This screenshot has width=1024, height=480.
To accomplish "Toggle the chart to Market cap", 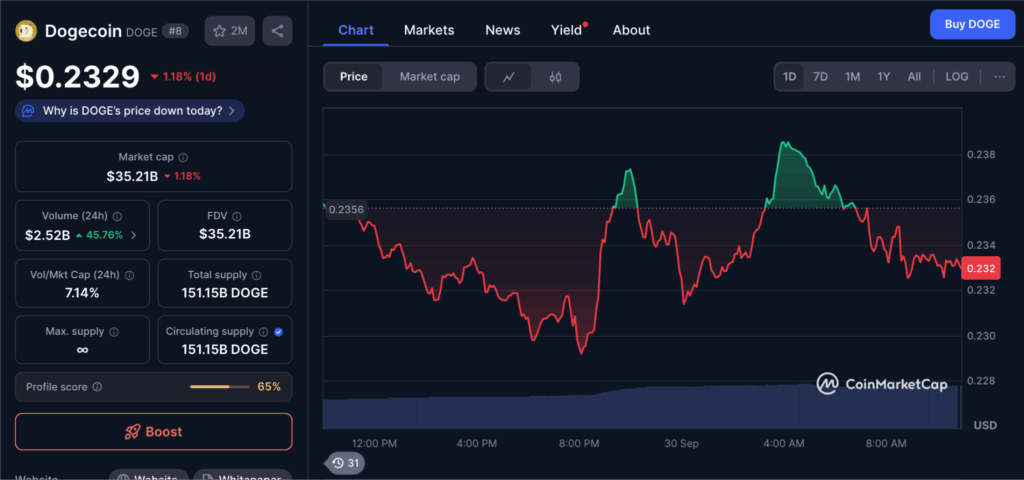I will (429, 77).
